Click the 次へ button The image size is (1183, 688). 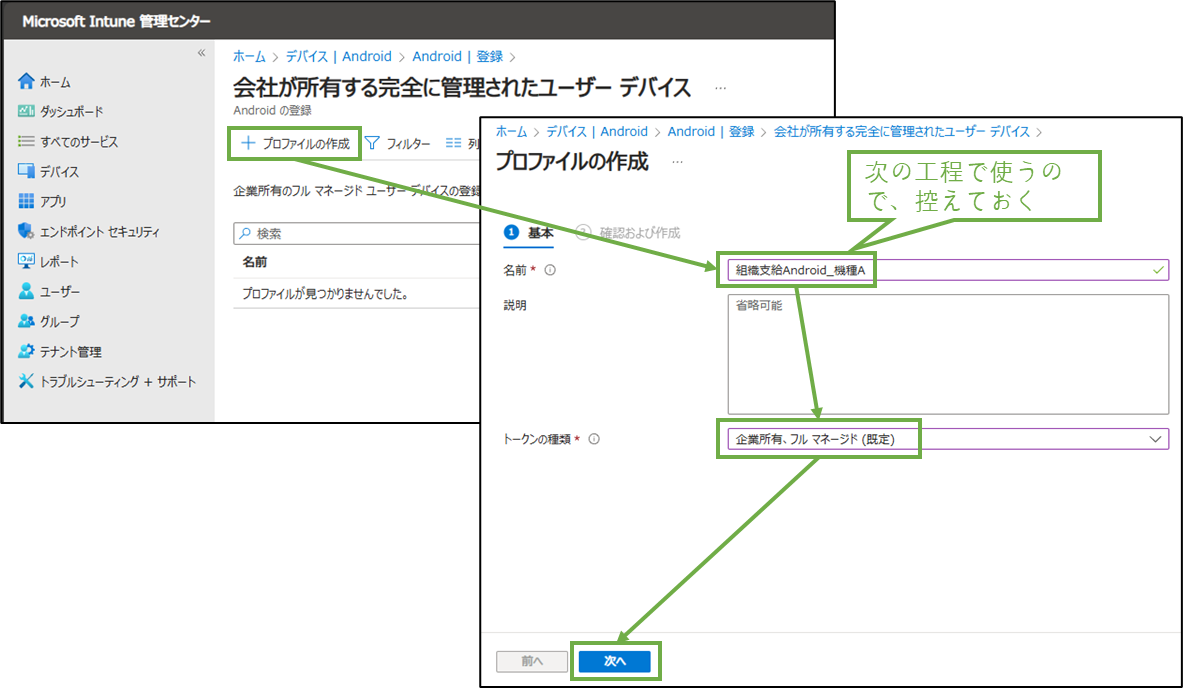(x=615, y=661)
